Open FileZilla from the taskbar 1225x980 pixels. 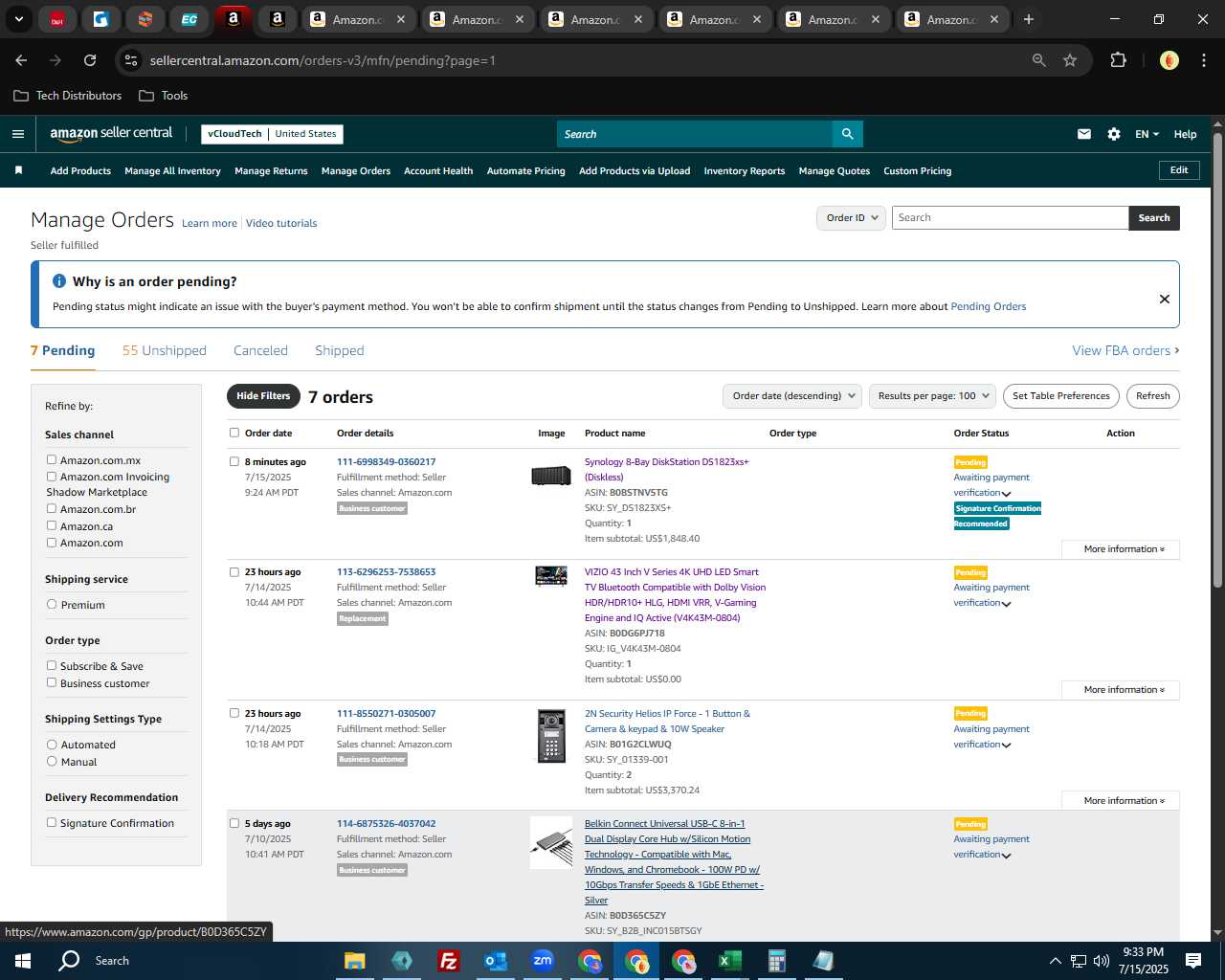448,961
